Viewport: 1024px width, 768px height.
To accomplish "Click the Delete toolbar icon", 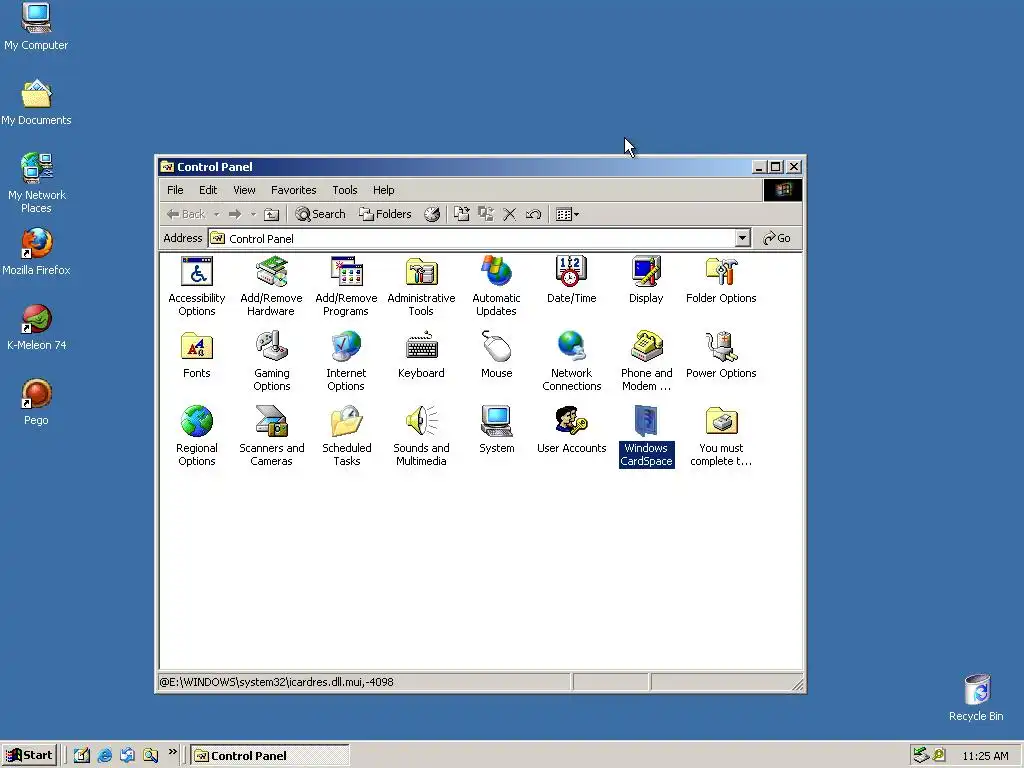I will [x=509, y=214].
